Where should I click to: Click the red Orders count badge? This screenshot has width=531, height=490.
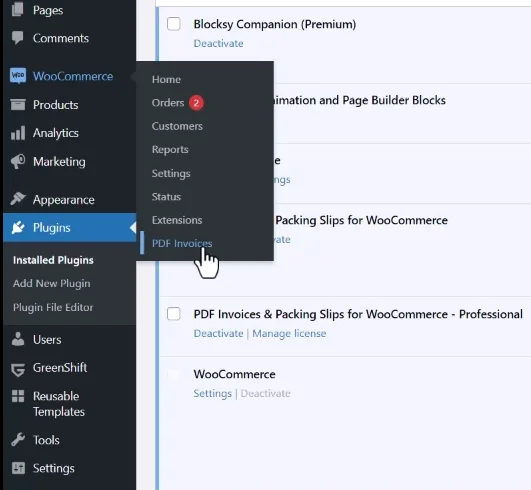click(x=196, y=103)
